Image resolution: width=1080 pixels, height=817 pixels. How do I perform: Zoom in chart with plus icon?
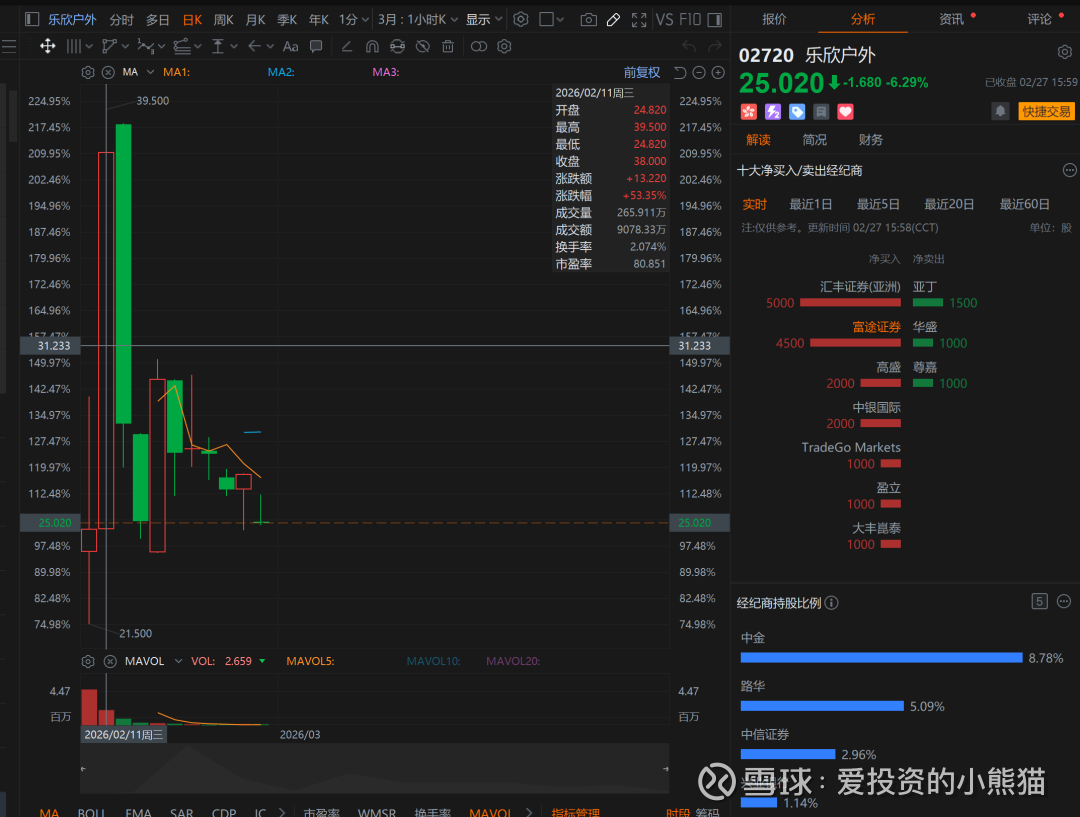[x=718, y=72]
